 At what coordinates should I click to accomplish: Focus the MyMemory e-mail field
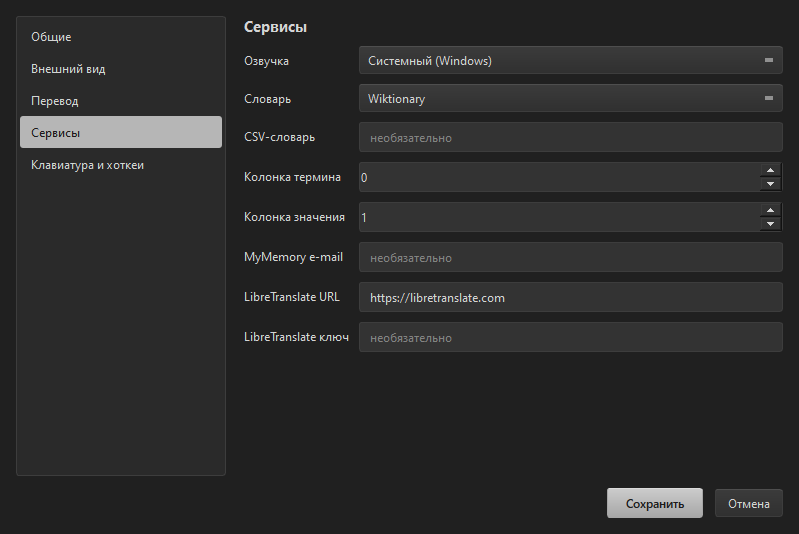click(571, 257)
